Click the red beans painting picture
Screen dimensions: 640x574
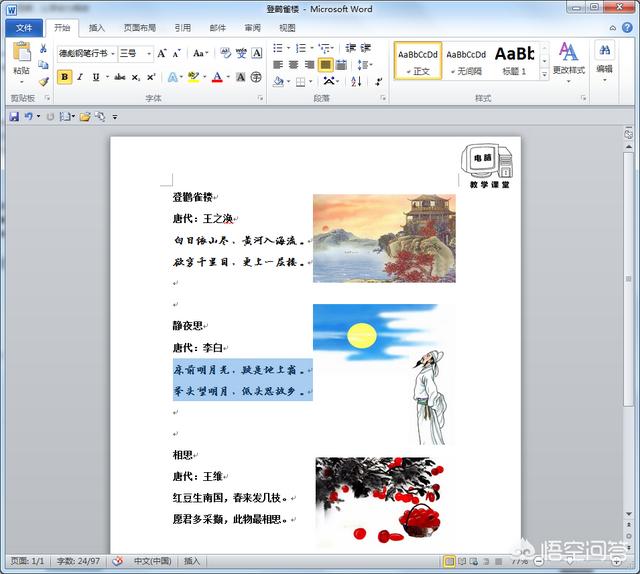[x=379, y=501]
